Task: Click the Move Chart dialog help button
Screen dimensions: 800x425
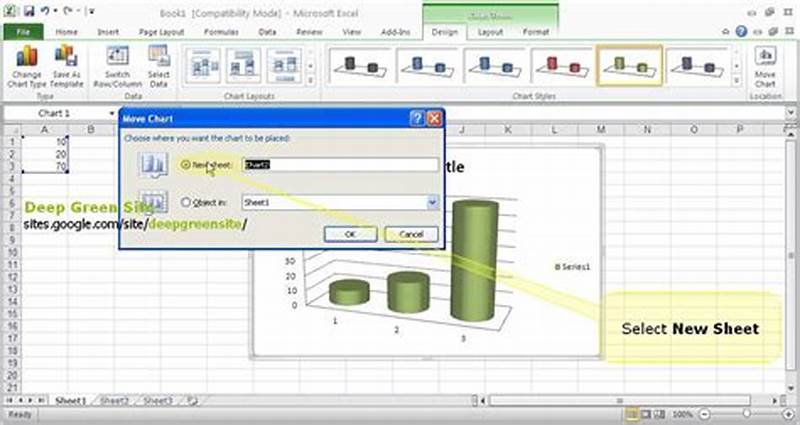Action: pos(417,119)
